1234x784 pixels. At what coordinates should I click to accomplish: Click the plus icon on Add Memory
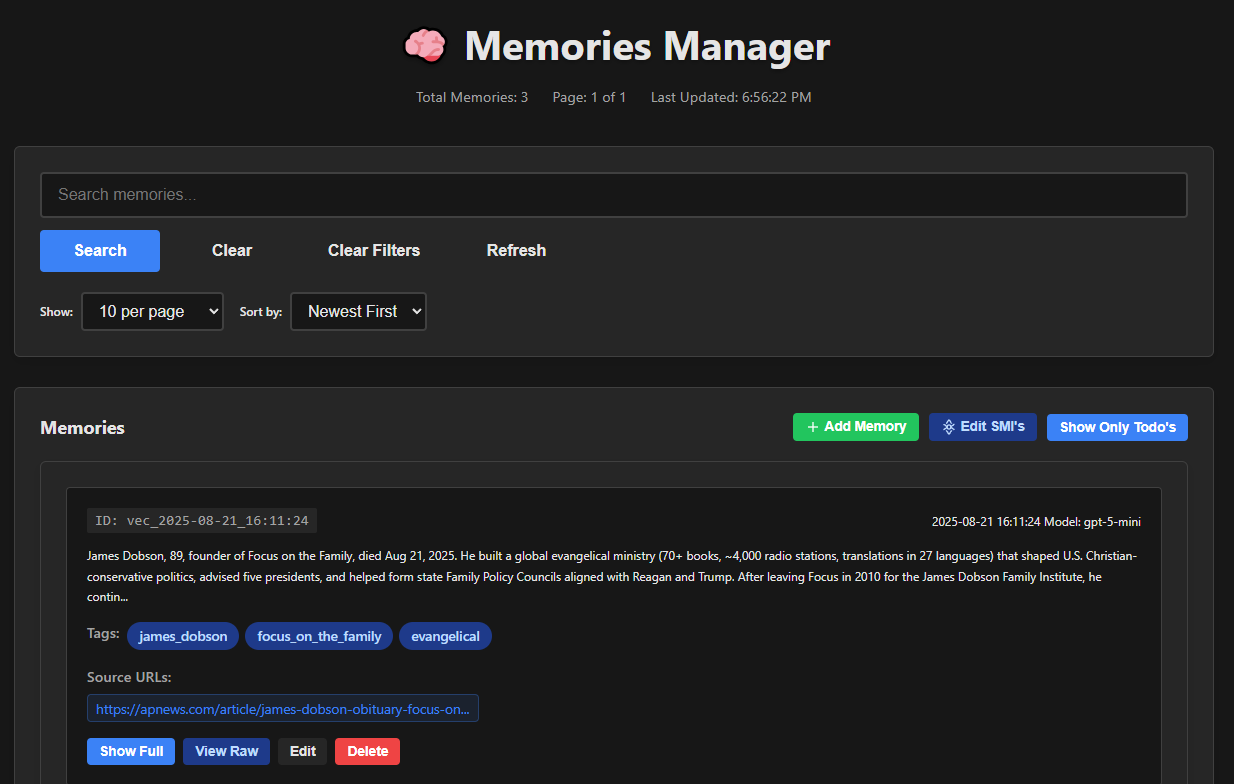coord(812,427)
